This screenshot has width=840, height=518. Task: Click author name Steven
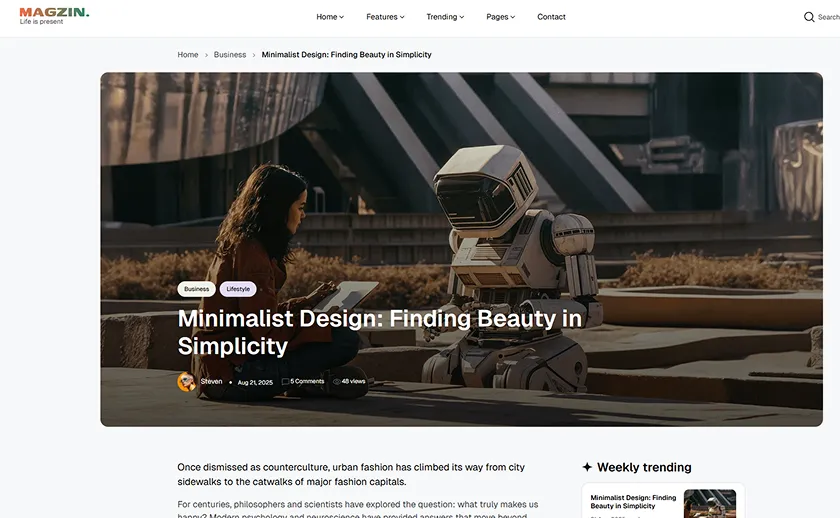(x=212, y=382)
